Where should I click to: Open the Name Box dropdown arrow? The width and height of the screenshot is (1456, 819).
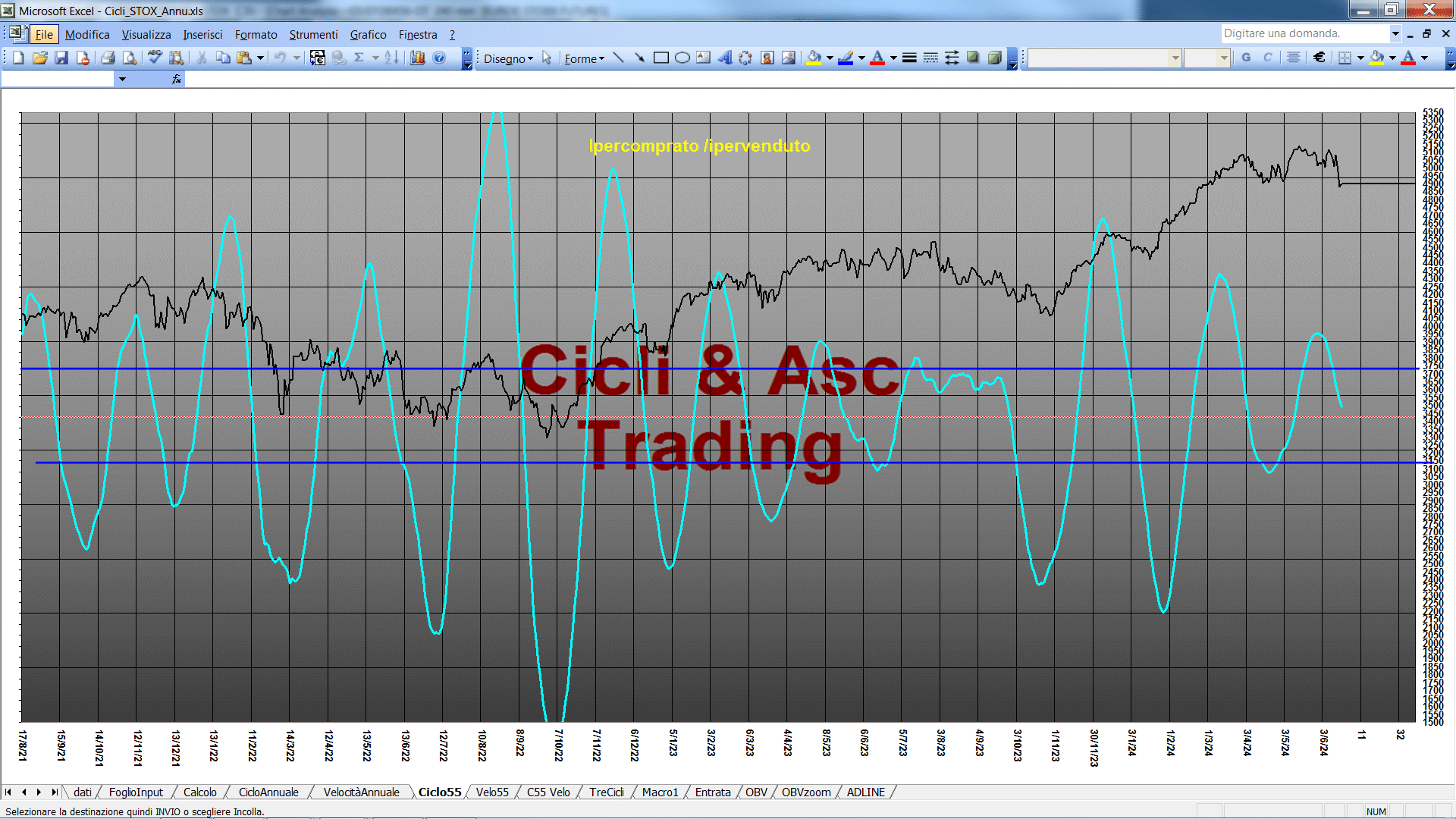[x=122, y=79]
